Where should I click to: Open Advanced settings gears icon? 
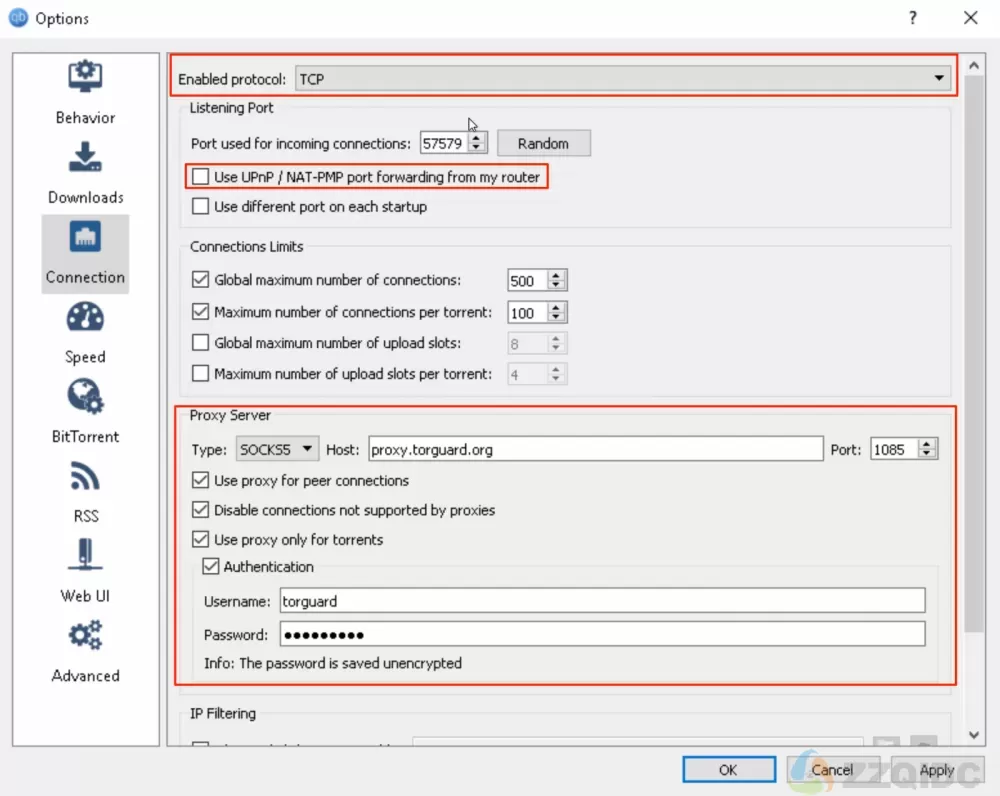pyautogui.click(x=85, y=635)
